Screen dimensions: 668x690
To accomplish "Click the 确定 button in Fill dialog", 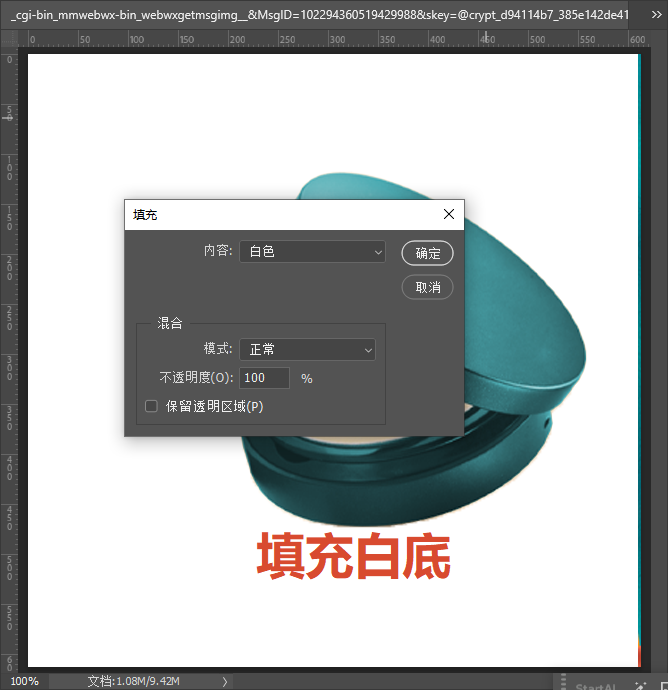I will click(x=427, y=253).
